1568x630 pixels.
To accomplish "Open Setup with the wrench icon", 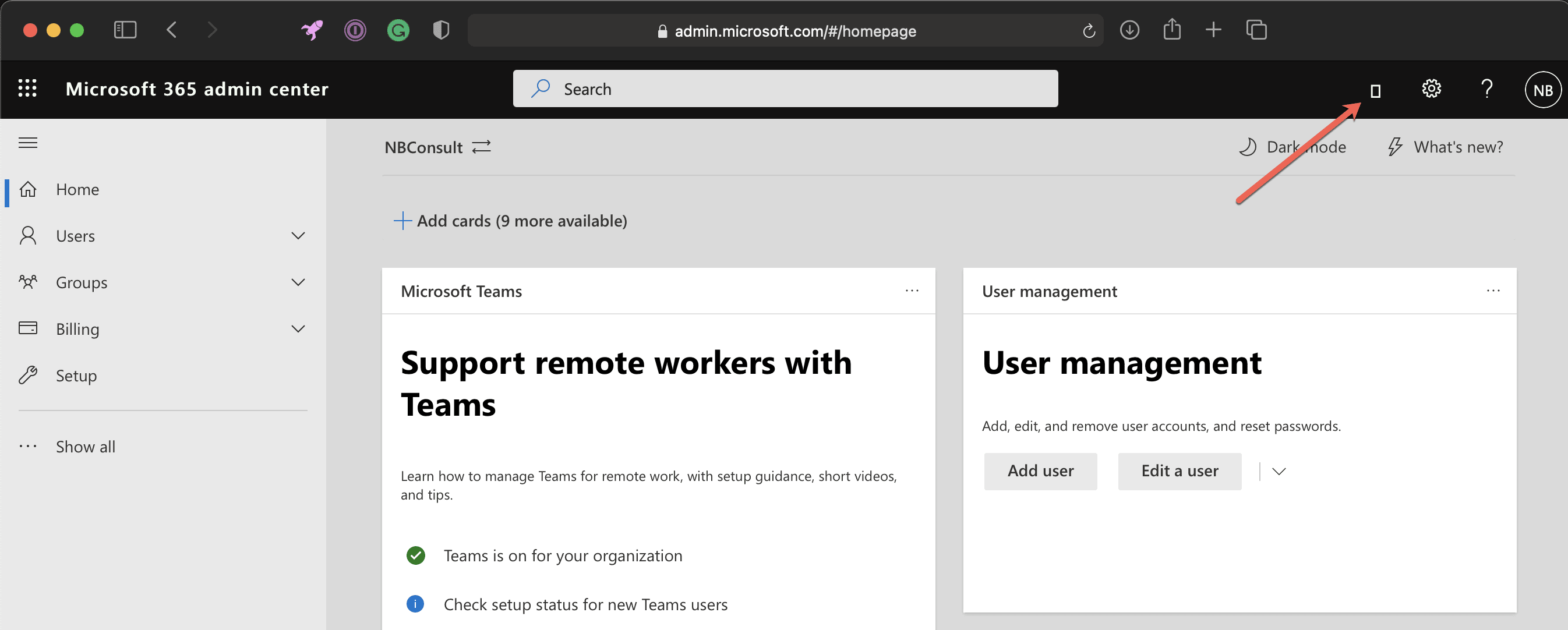I will point(28,375).
